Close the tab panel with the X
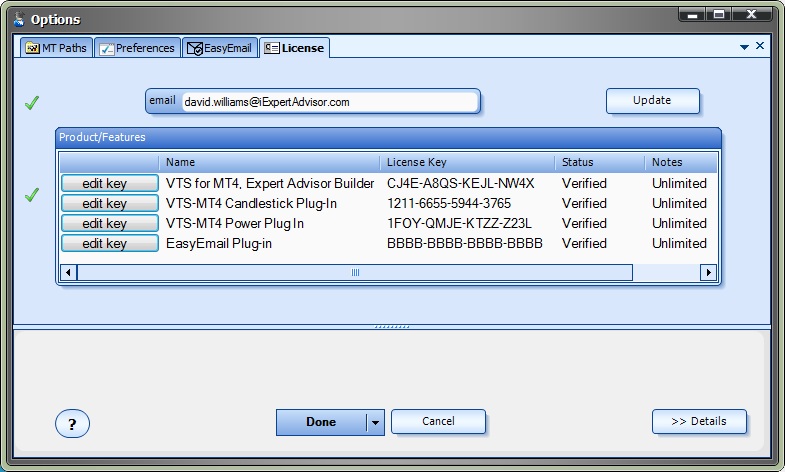 click(760, 46)
